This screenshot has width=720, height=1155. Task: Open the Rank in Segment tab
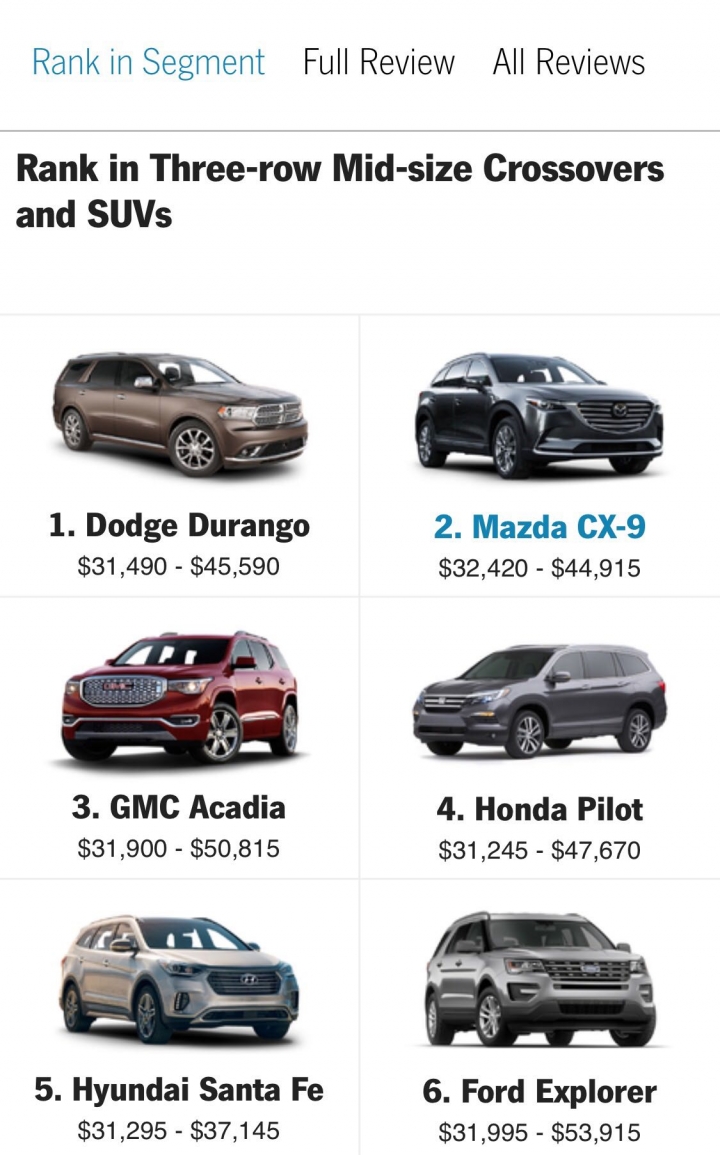[x=148, y=63]
